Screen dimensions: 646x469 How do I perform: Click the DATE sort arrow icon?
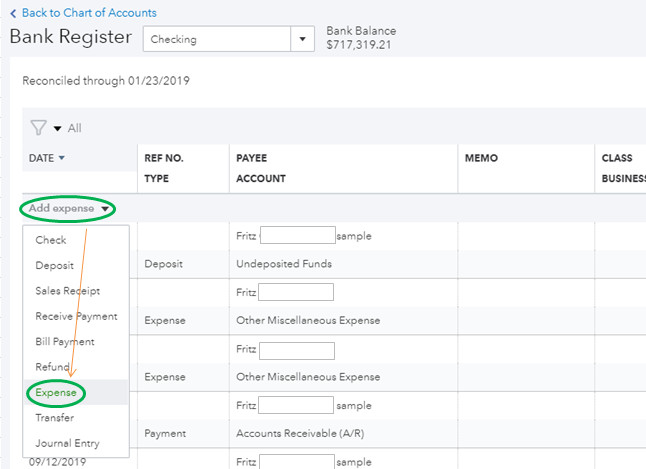[62, 158]
